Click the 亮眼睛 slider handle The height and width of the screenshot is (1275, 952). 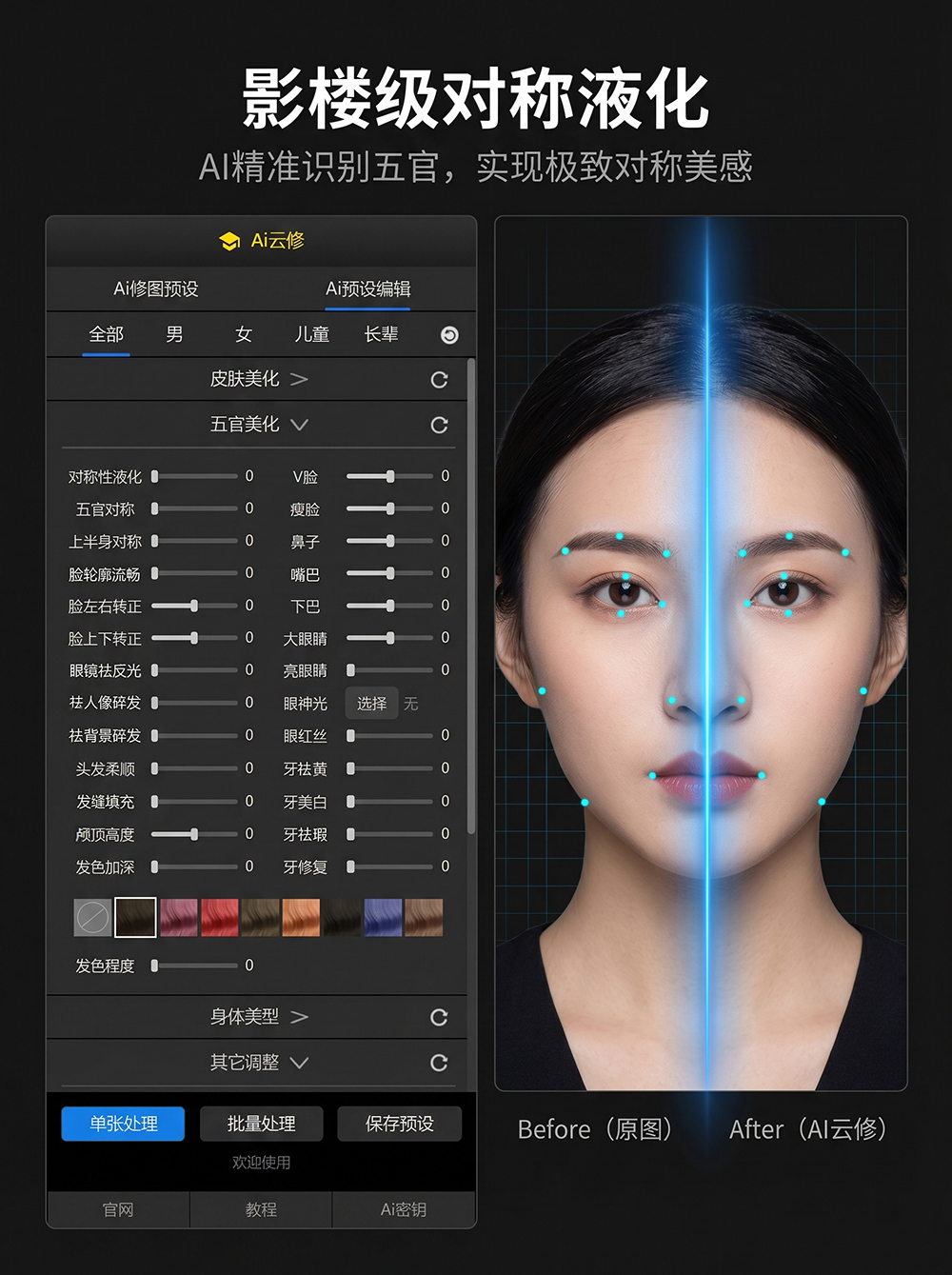tap(350, 670)
